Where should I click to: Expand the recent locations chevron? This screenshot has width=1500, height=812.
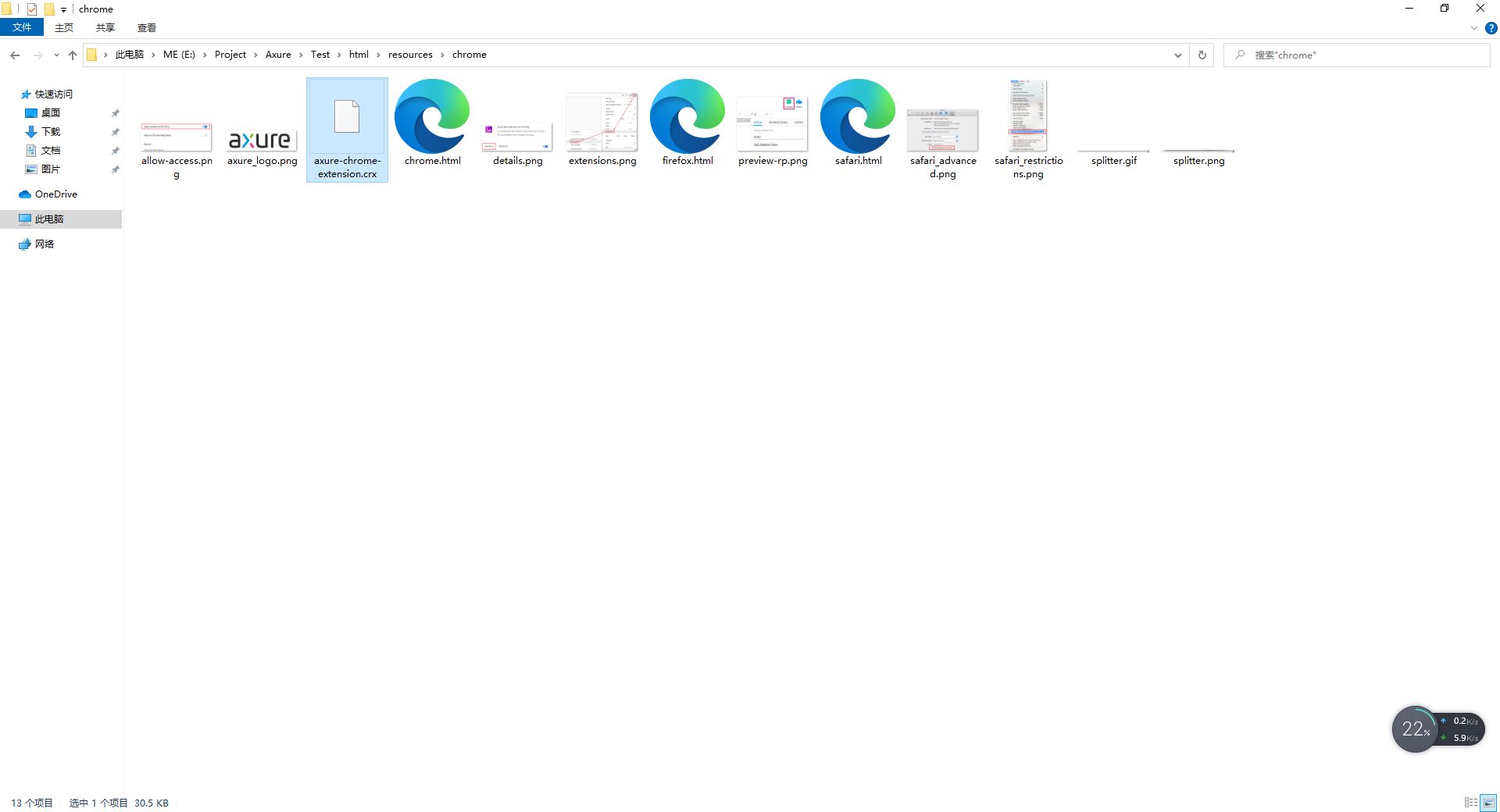pos(55,55)
